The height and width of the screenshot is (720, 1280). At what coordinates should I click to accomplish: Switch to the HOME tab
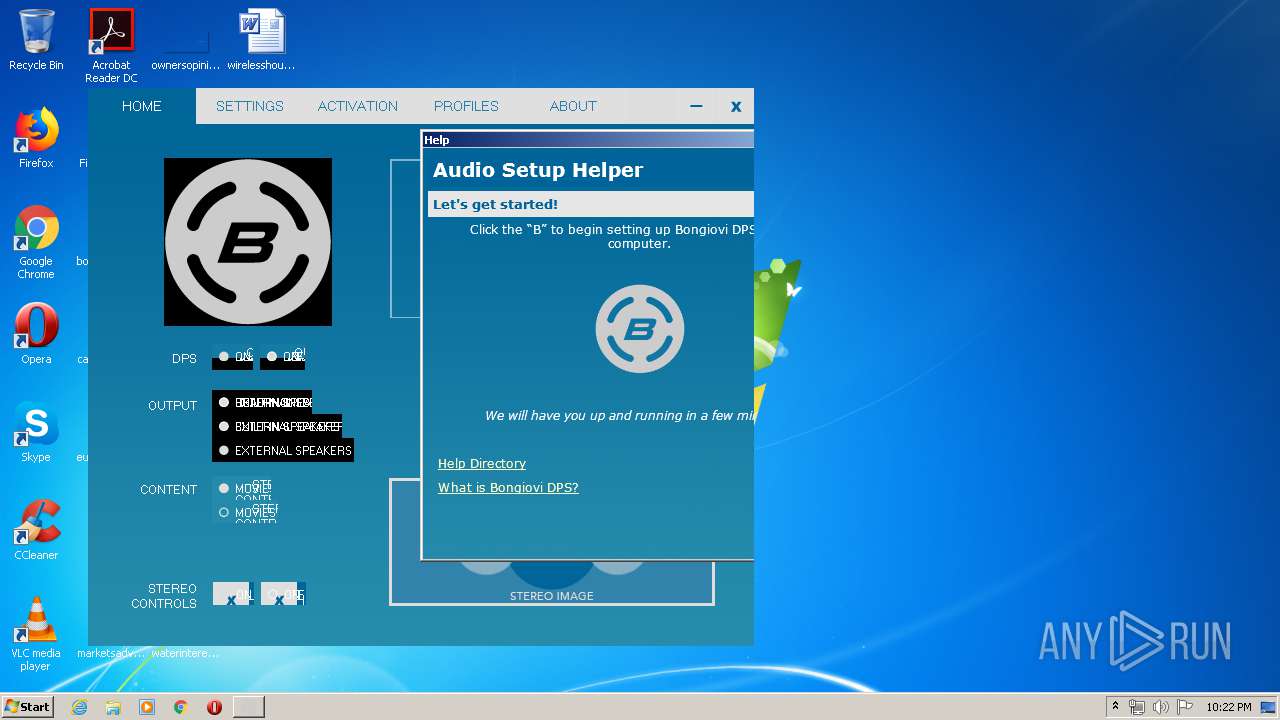[142, 106]
